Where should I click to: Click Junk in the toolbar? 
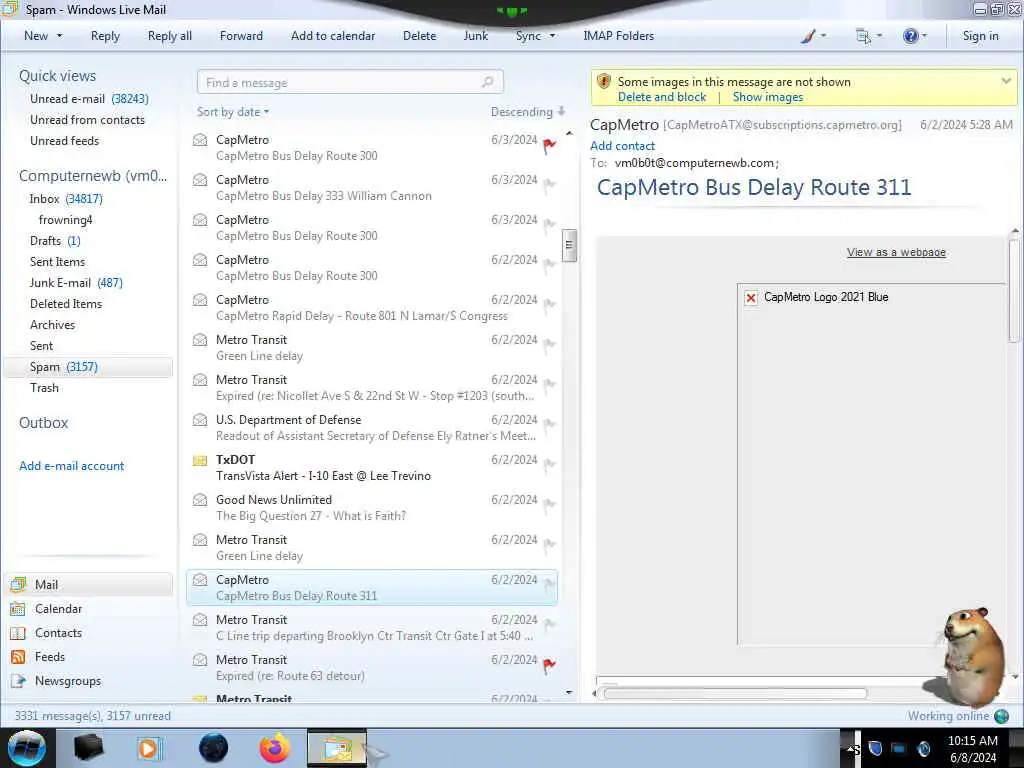click(475, 36)
